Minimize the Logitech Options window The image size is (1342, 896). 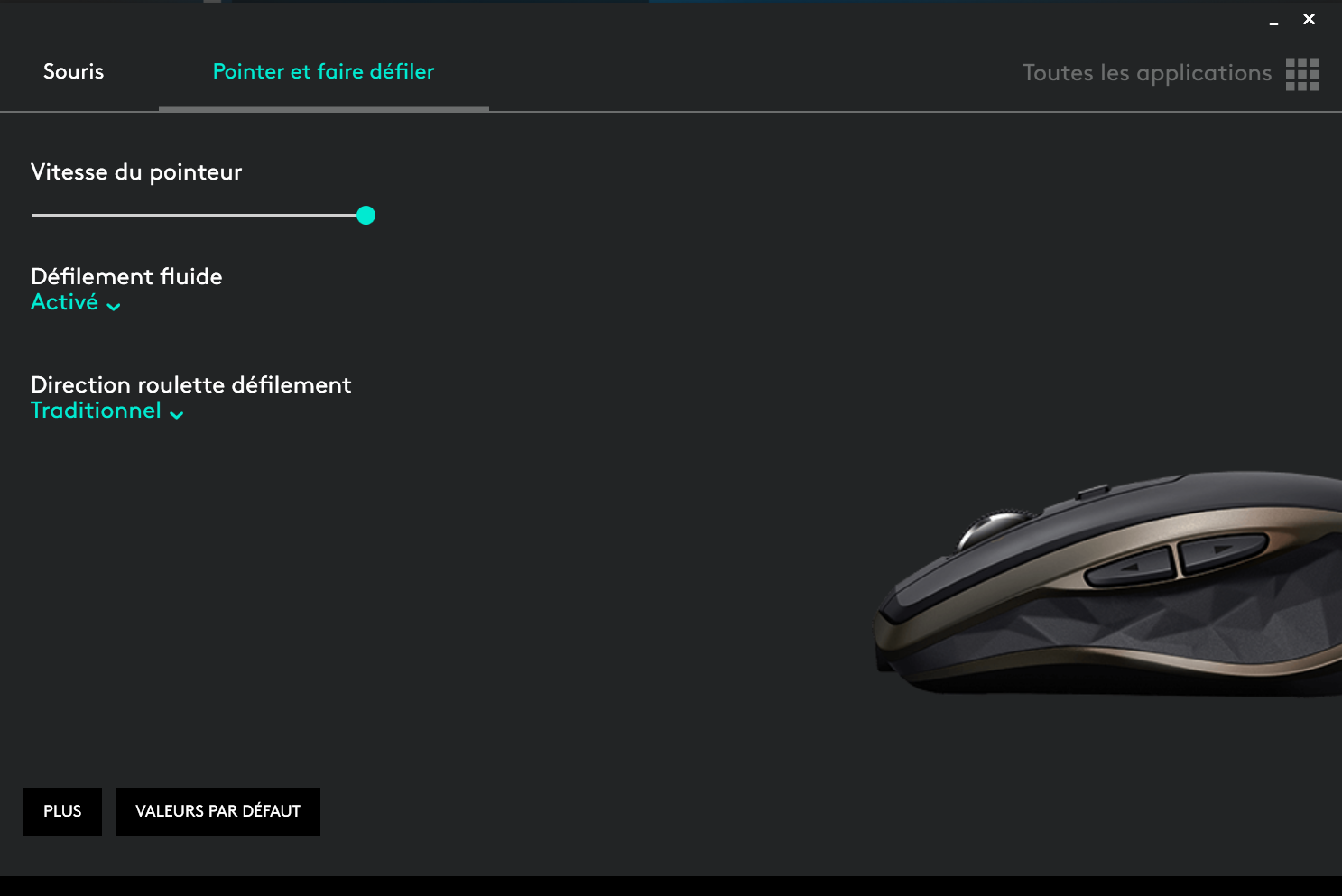click(1273, 20)
